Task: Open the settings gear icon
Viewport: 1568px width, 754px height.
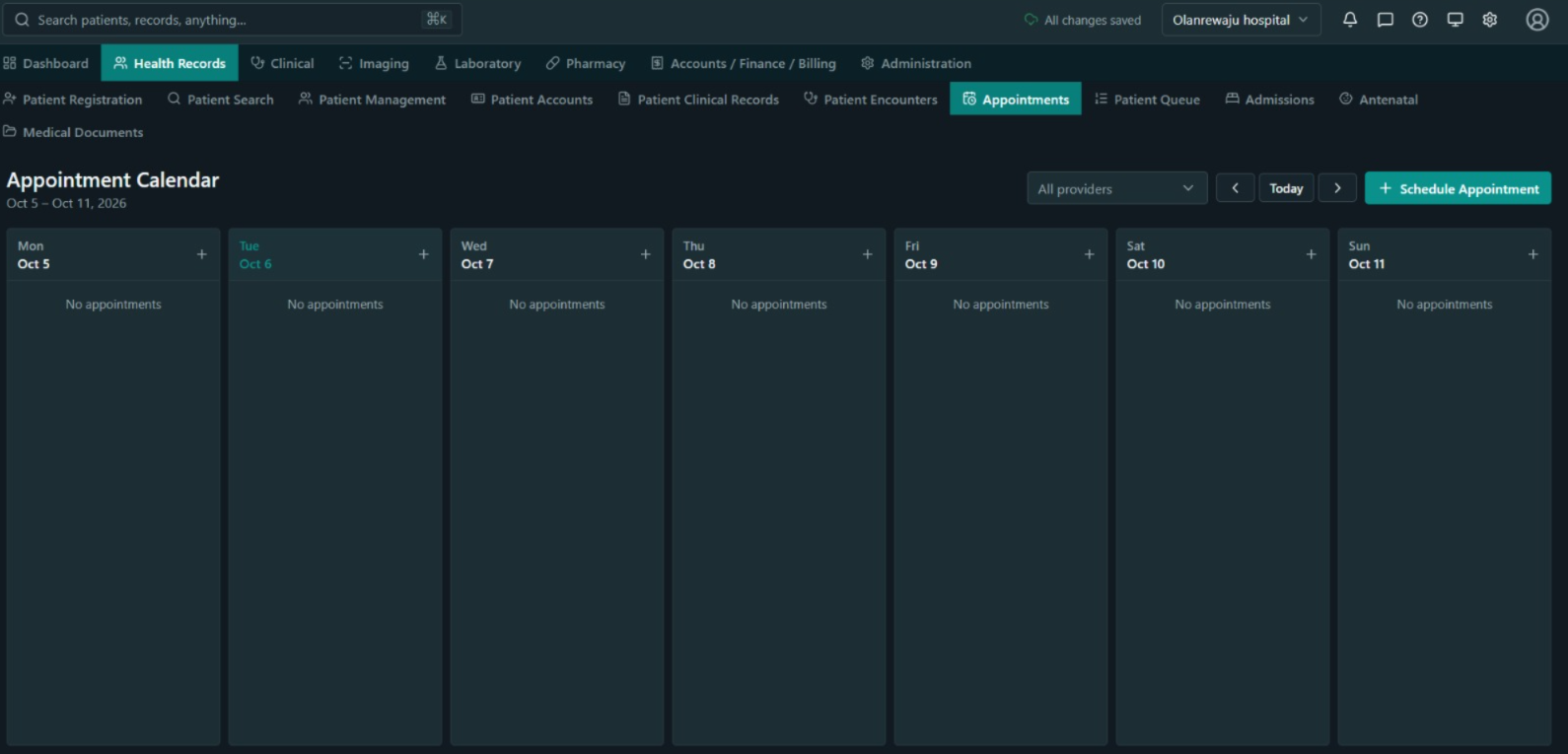Action: 1490,20
